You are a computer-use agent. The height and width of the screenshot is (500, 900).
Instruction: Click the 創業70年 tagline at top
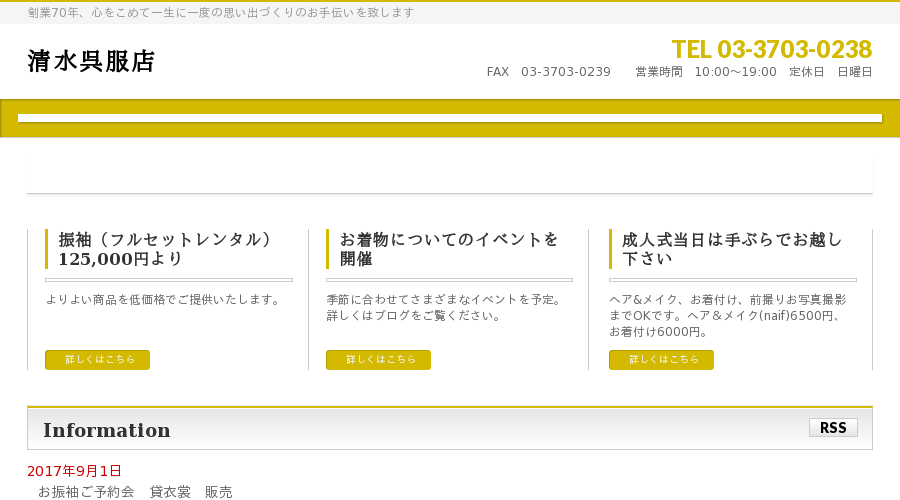221,13
